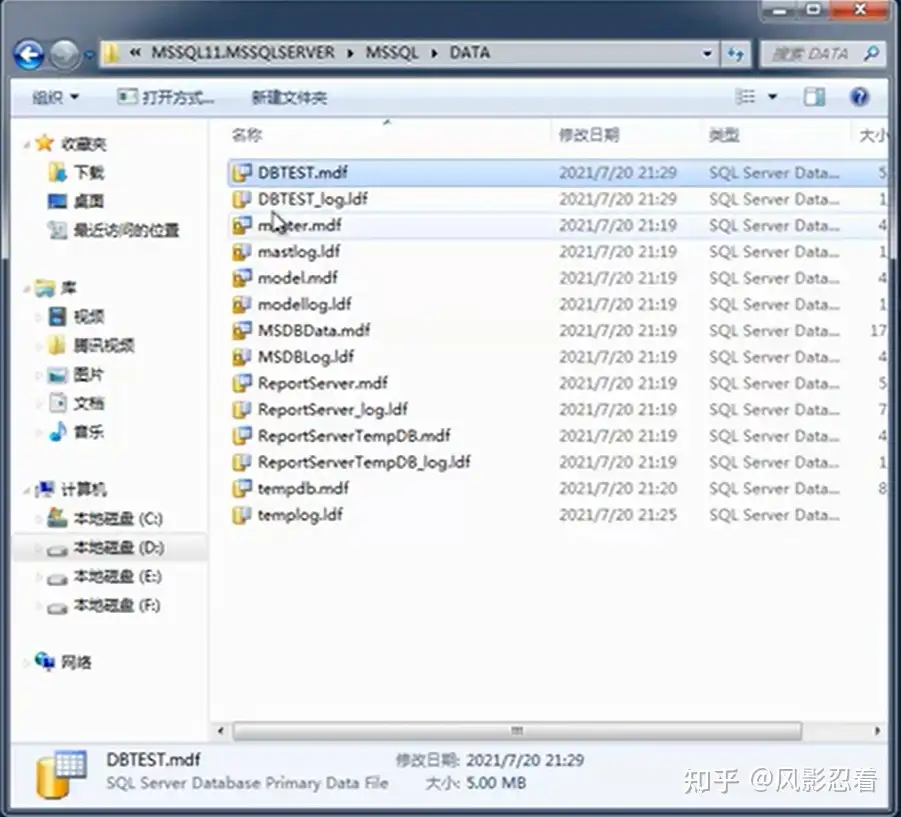Collapse the 收藏夹 favorites group
This screenshot has height=817, width=901.
pyautogui.click(x=26, y=144)
